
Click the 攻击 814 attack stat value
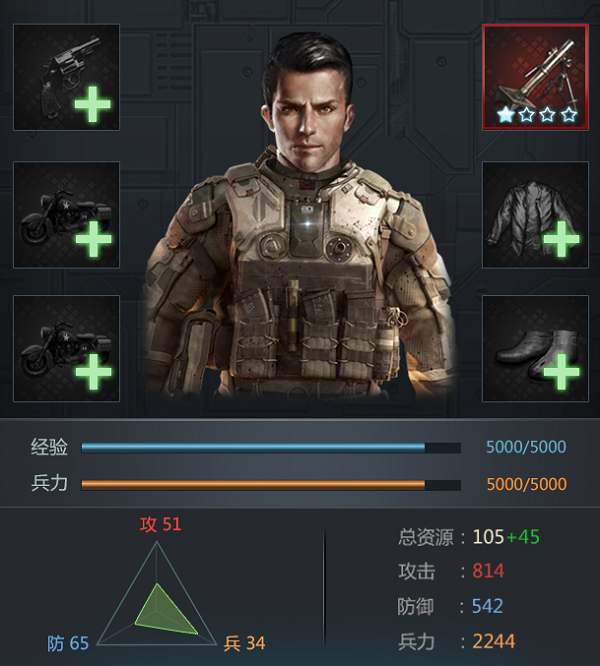(x=488, y=571)
